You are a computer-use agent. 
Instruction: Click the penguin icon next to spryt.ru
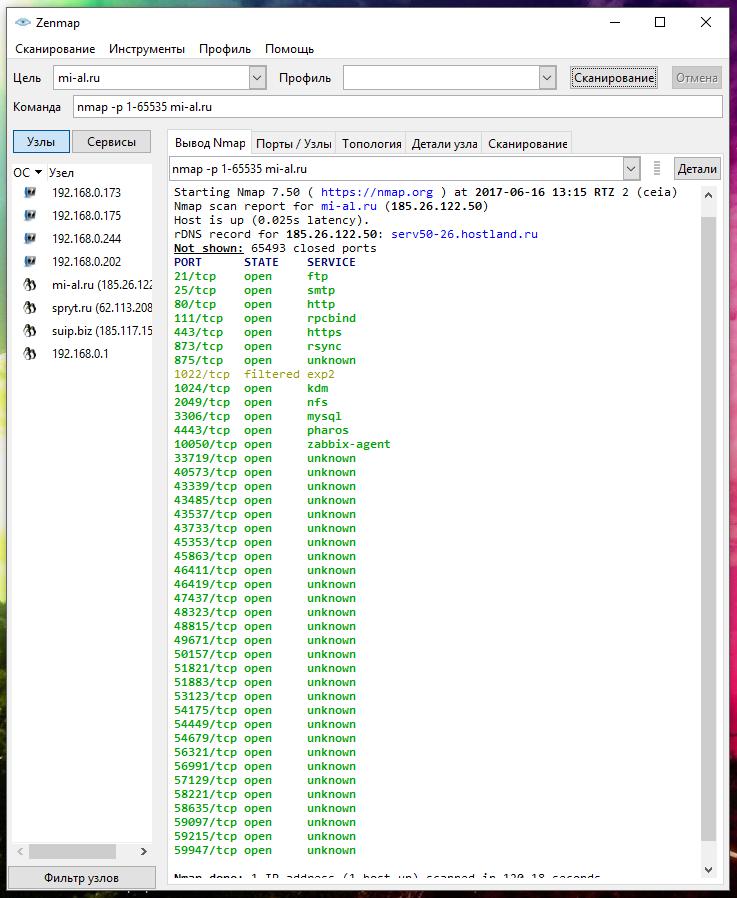tap(30, 308)
